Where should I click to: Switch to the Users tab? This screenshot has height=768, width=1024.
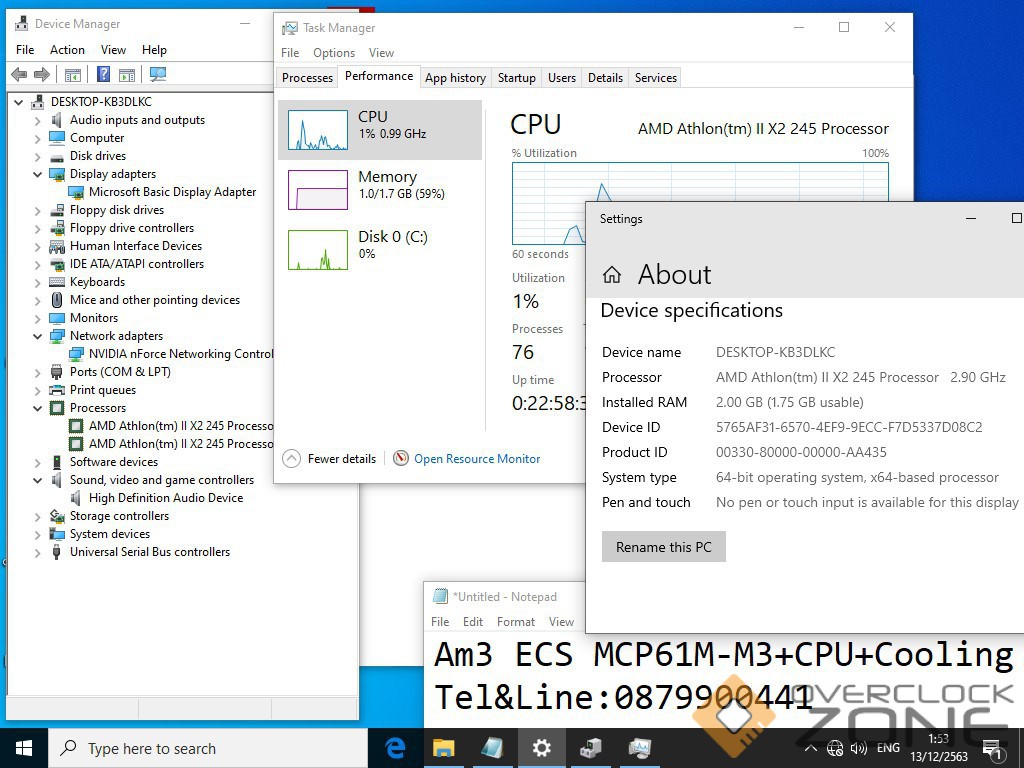pos(562,78)
